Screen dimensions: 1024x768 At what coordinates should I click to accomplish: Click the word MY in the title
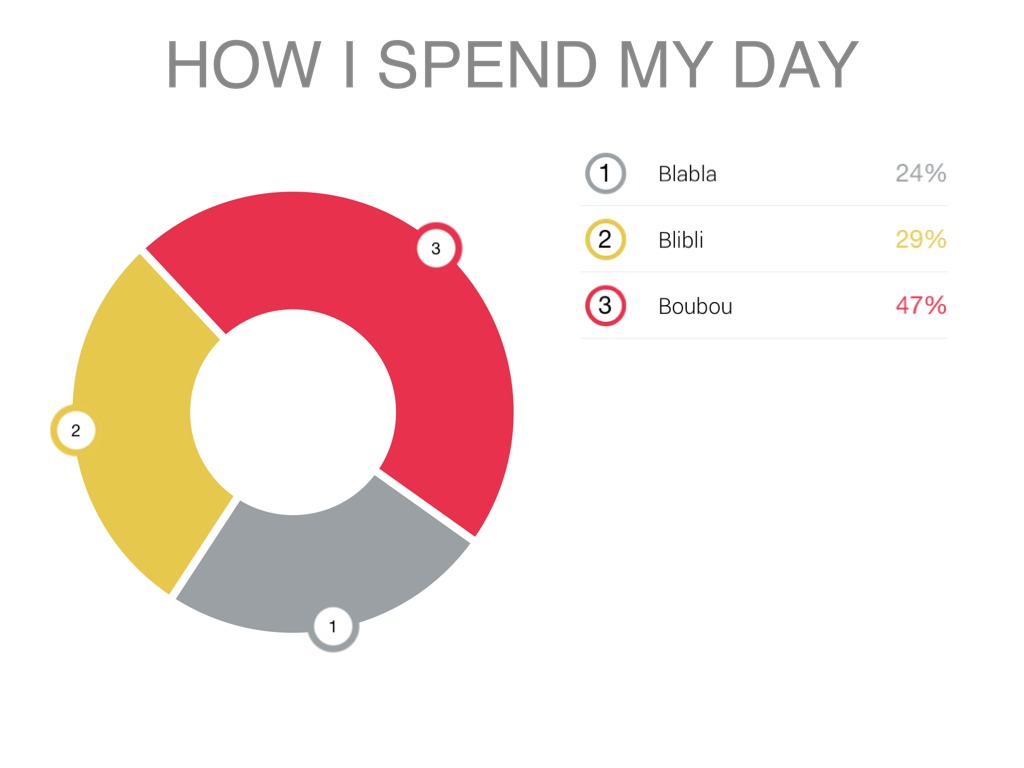(665, 65)
